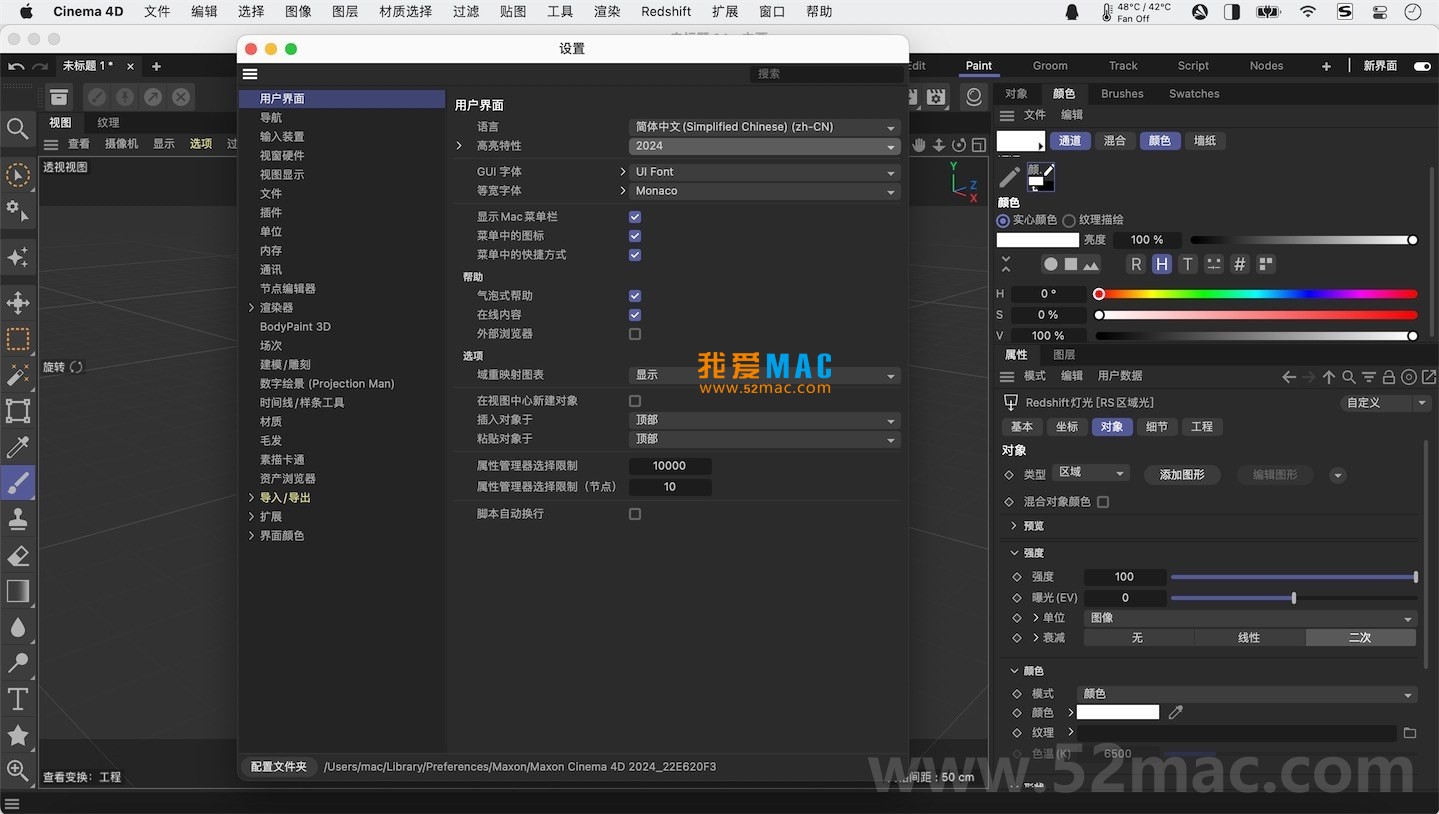
Task: Click the 混合 button in color panel
Action: point(1114,141)
